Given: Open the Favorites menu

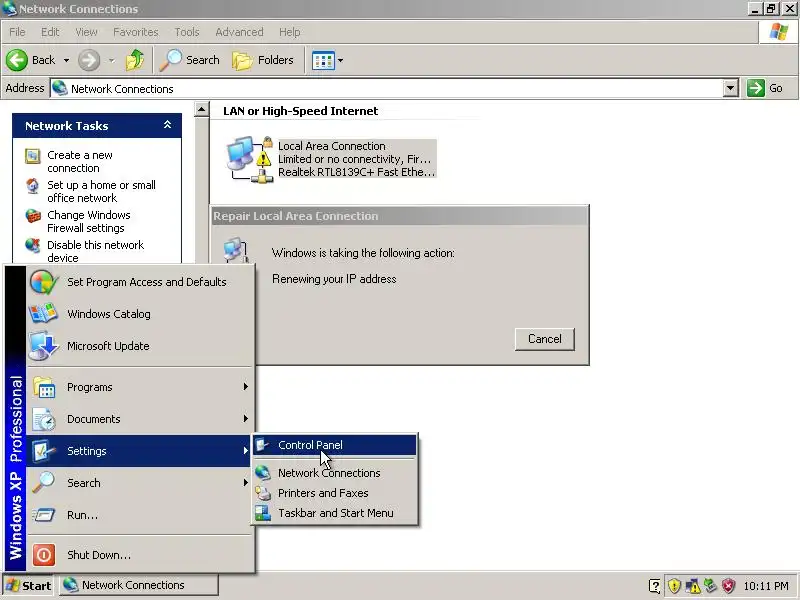Looking at the screenshot, I should (136, 32).
